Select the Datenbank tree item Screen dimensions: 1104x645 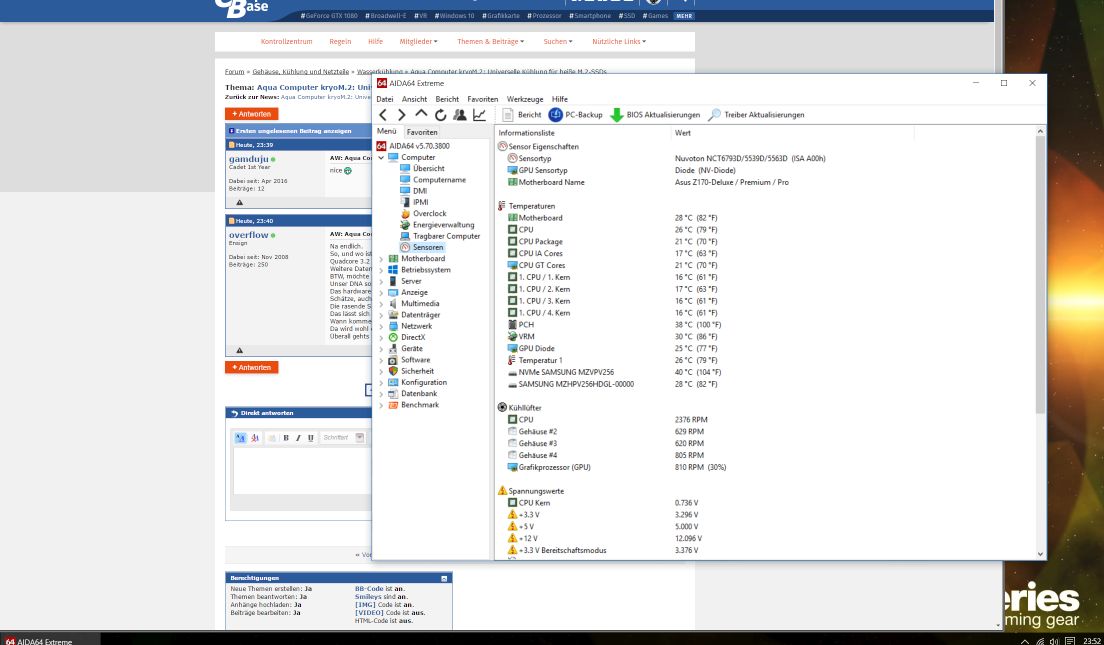[419, 394]
